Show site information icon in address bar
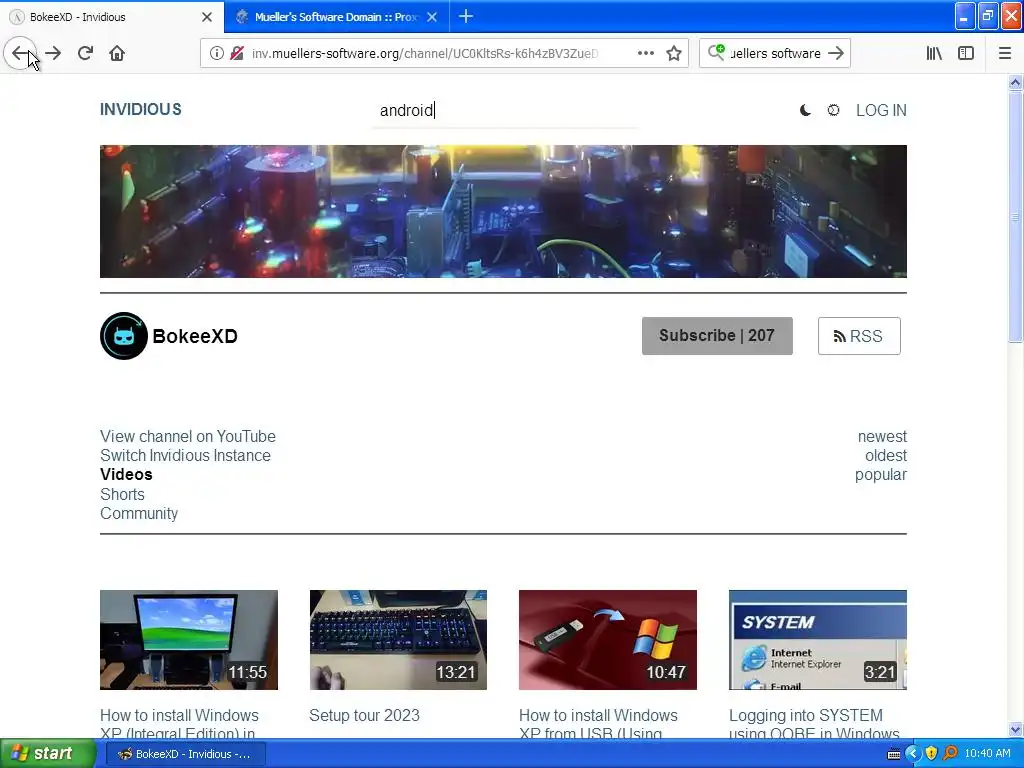1024x768 pixels. coord(216,53)
